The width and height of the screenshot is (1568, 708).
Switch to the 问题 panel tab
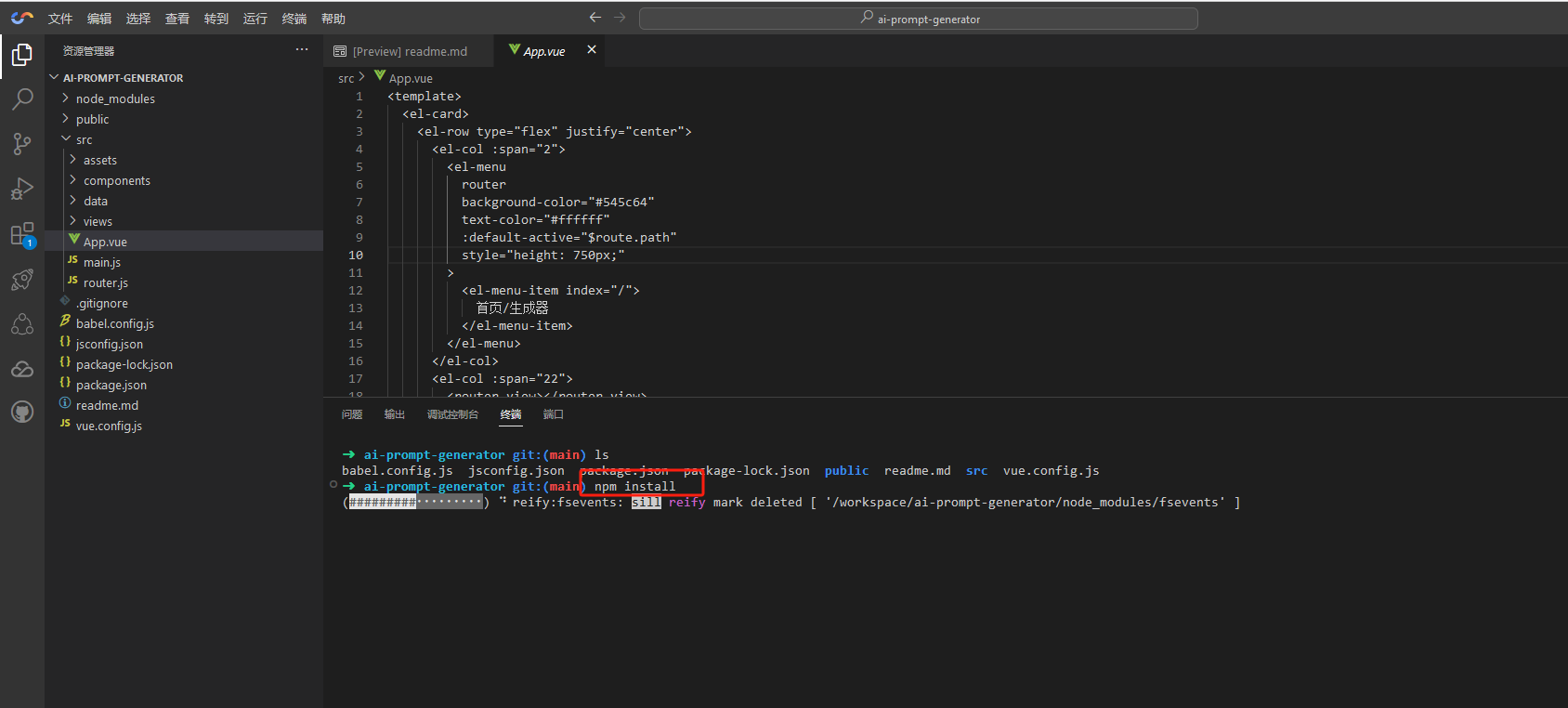click(352, 414)
